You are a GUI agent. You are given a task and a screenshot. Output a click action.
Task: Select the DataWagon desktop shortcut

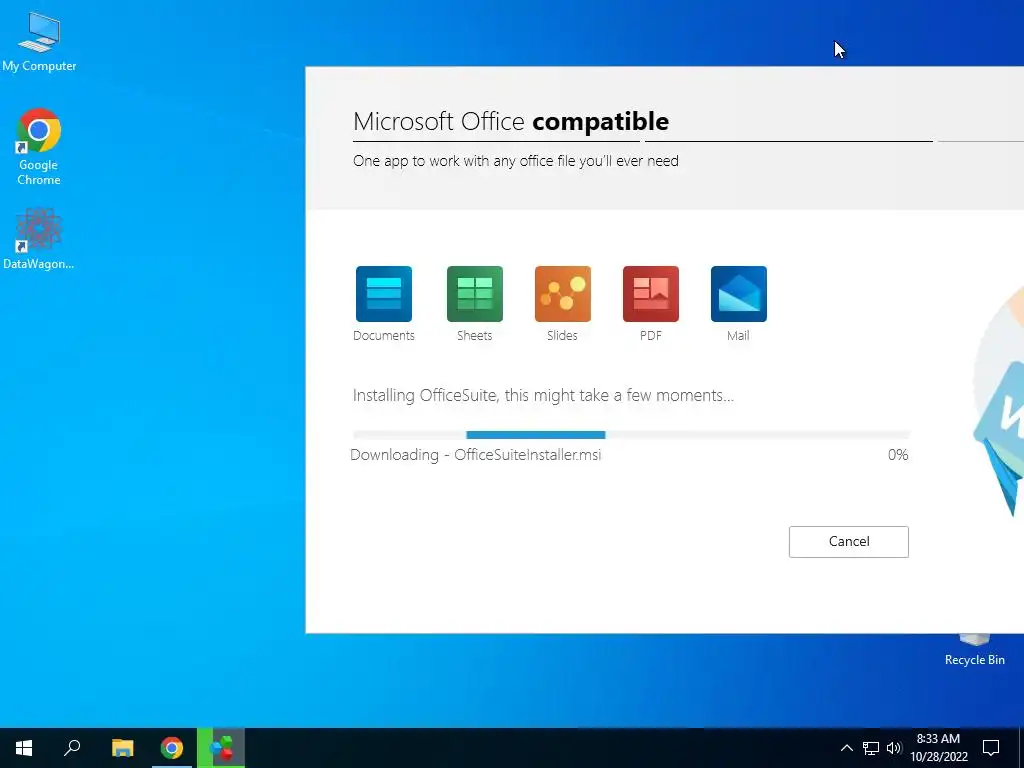click(x=39, y=238)
